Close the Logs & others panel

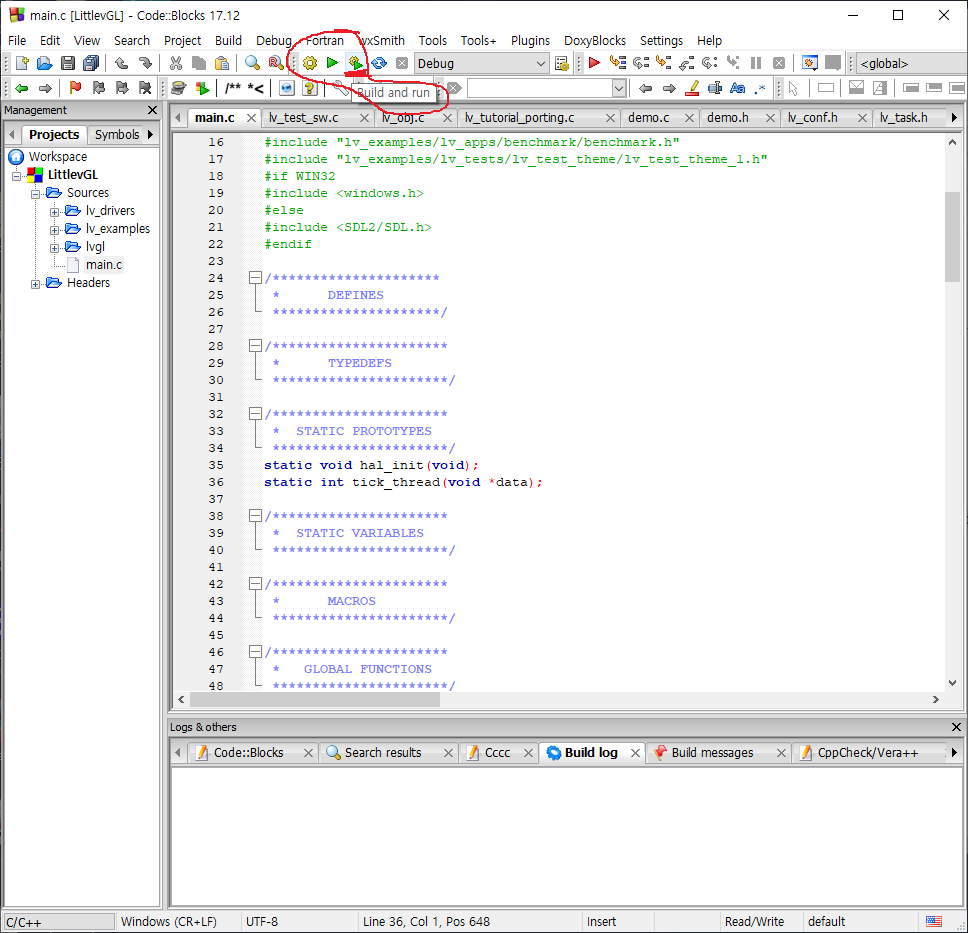956,727
